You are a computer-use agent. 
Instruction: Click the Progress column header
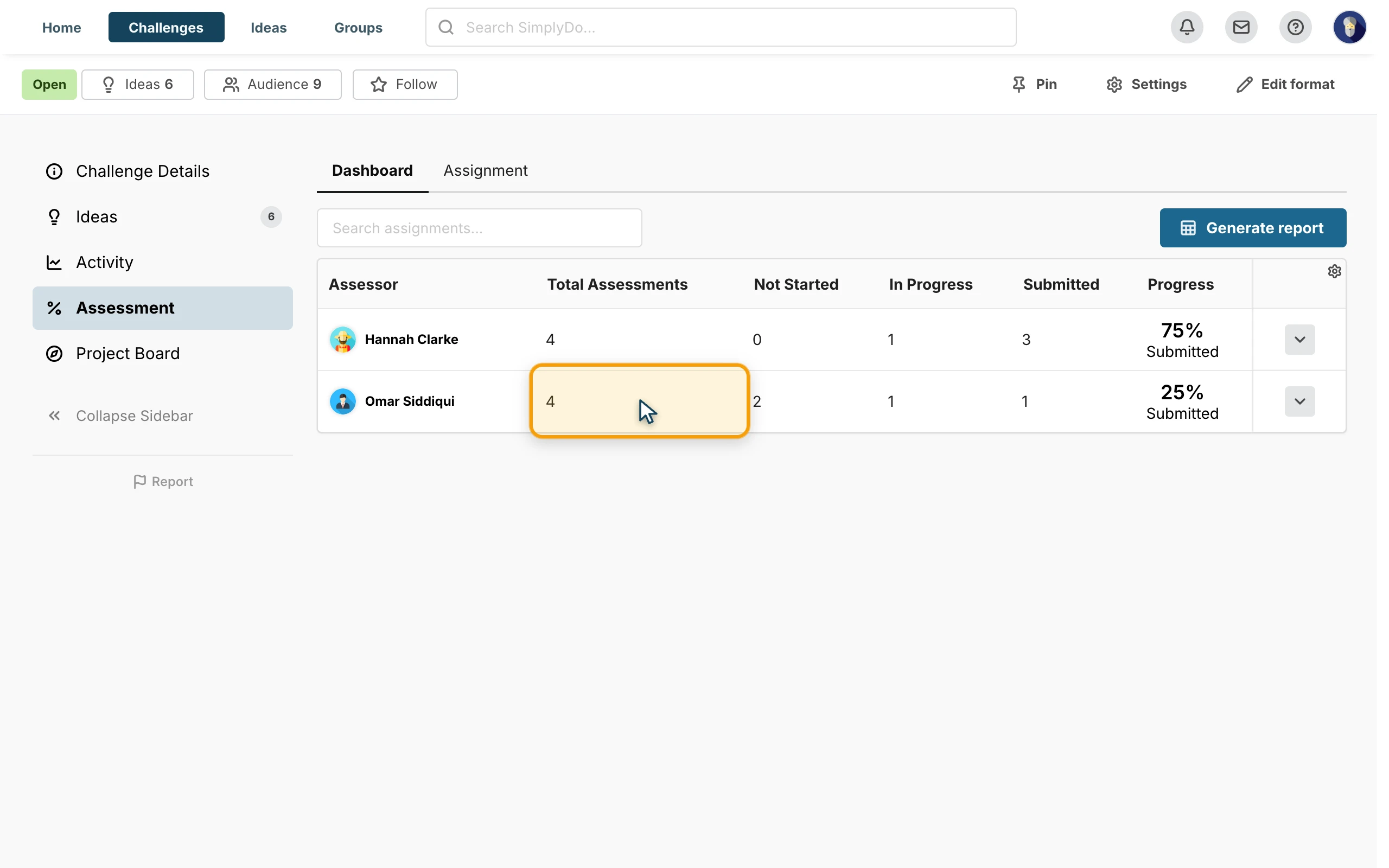point(1180,284)
